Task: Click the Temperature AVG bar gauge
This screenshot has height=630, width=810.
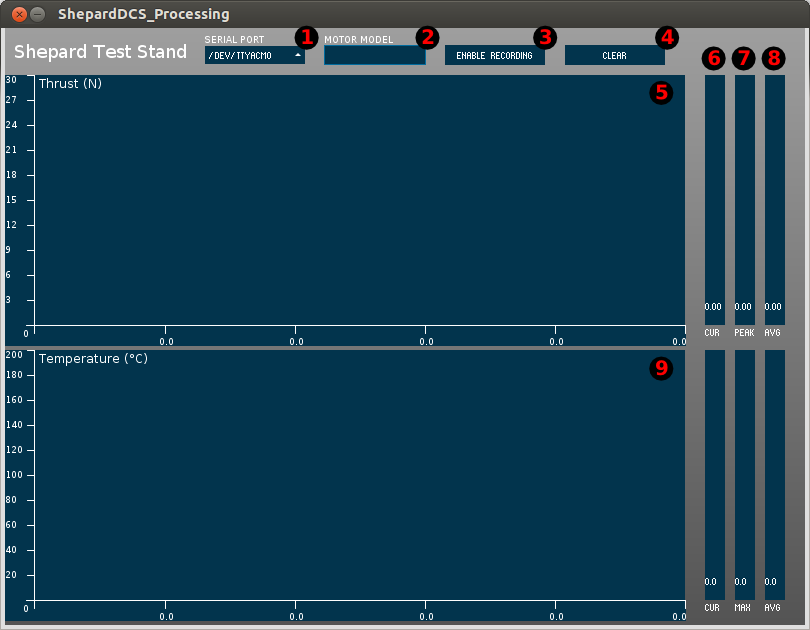Action: click(x=774, y=475)
